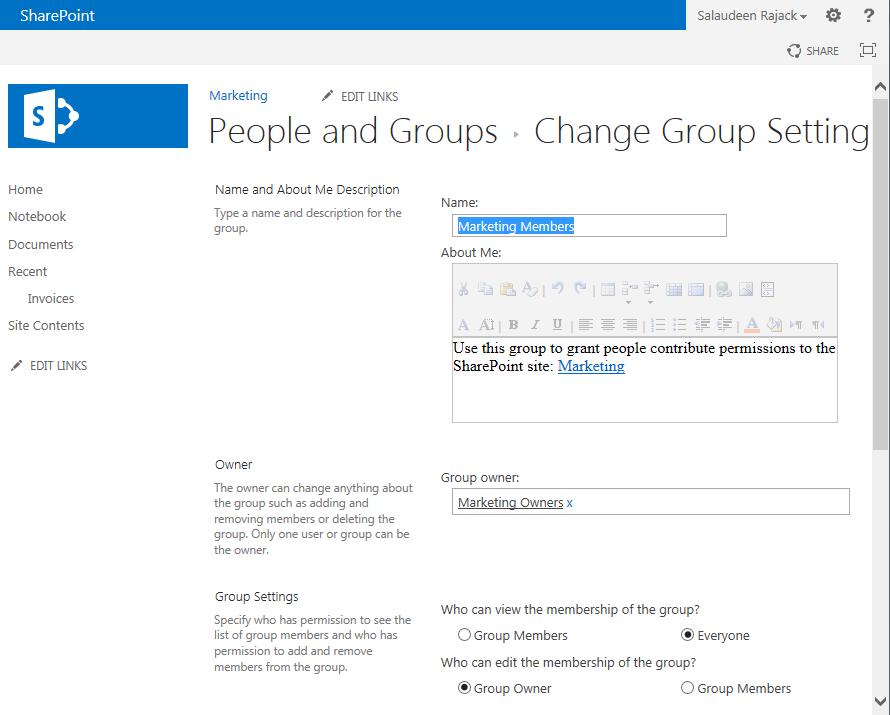Click the Font letter A icon
Screen dimensions: 890x715
463,325
